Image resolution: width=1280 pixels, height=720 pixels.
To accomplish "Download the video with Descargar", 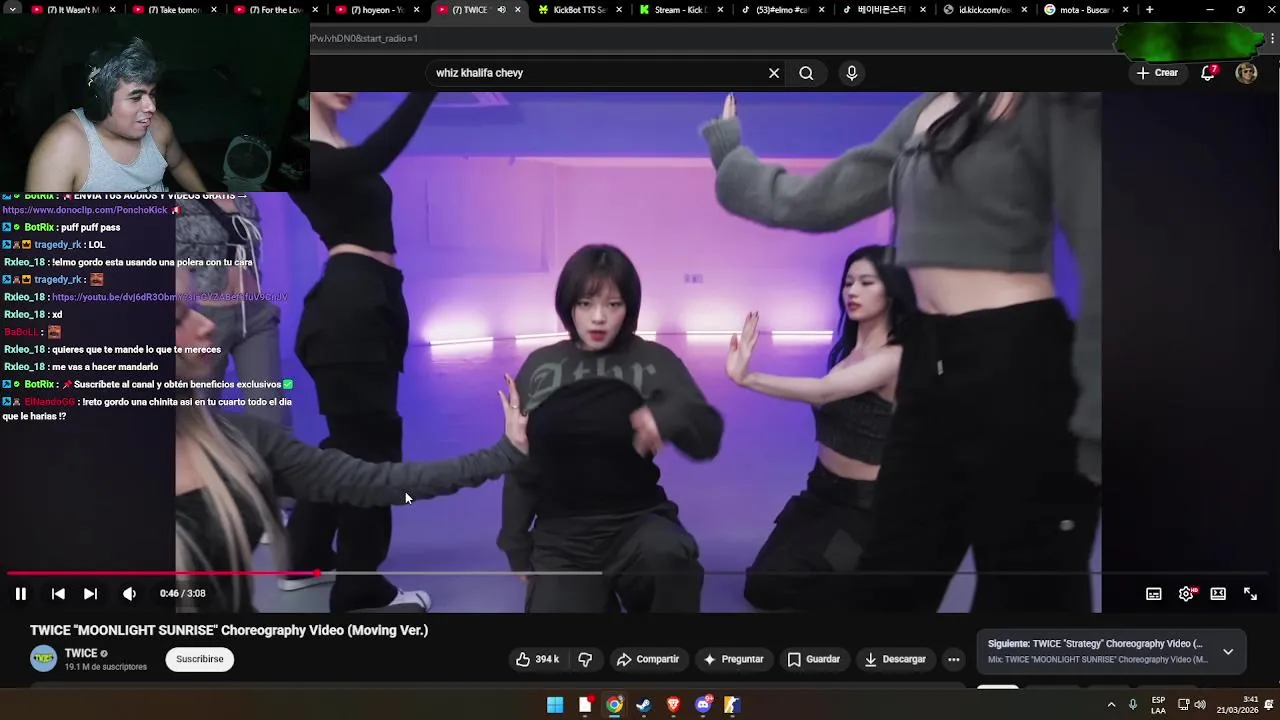I will 895,659.
